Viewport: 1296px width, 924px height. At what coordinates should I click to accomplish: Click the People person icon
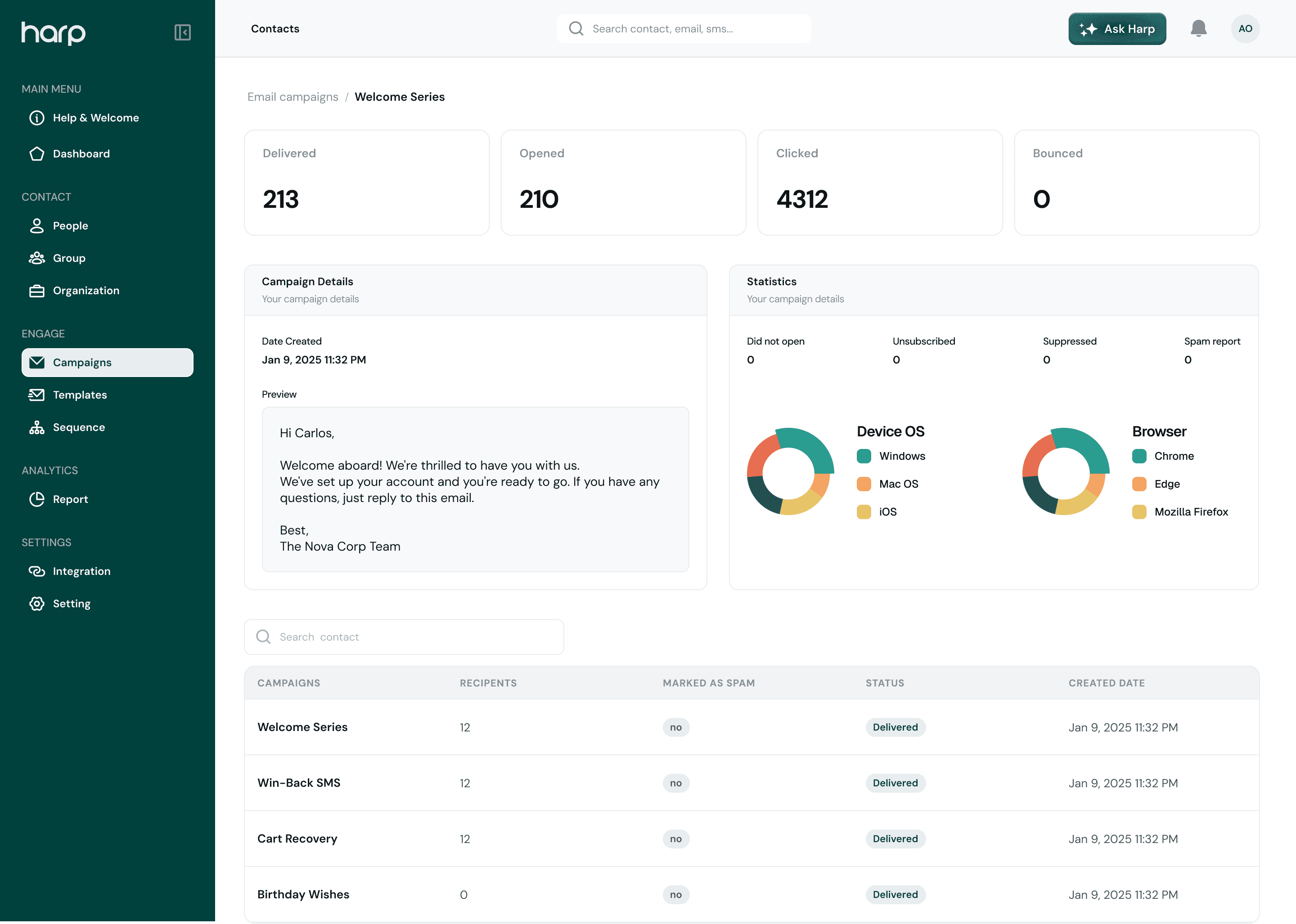(x=37, y=226)
